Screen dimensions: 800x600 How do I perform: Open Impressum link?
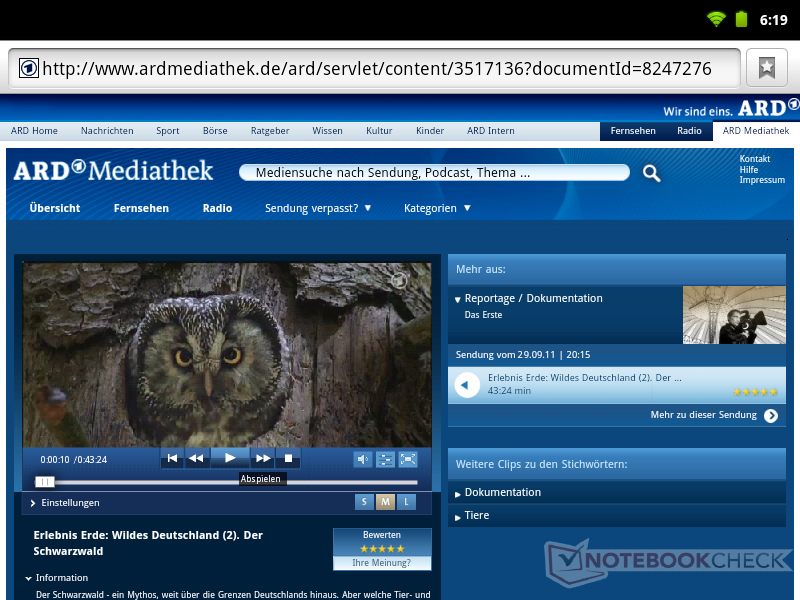(x=762, y=180)
